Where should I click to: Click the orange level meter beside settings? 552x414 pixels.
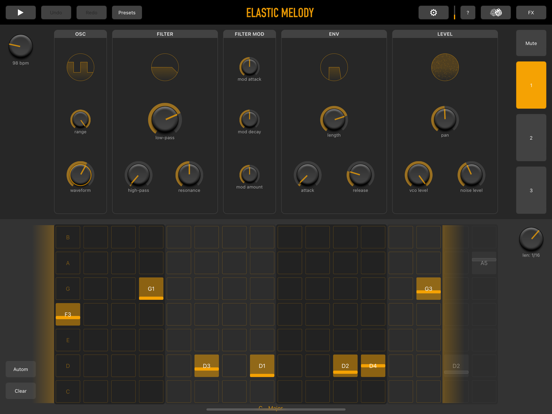454,13
